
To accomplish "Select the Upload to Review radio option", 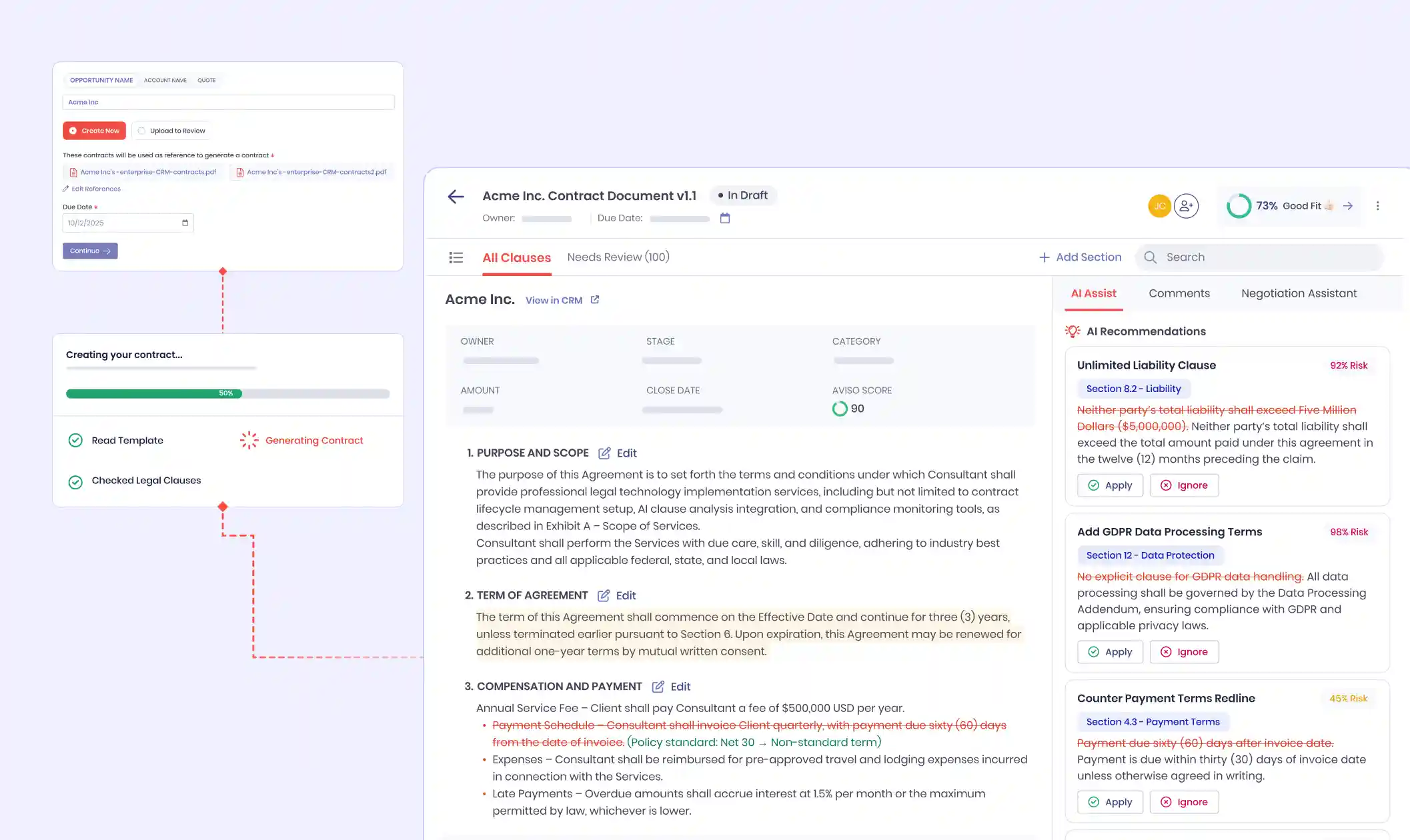I will [171, 131].
